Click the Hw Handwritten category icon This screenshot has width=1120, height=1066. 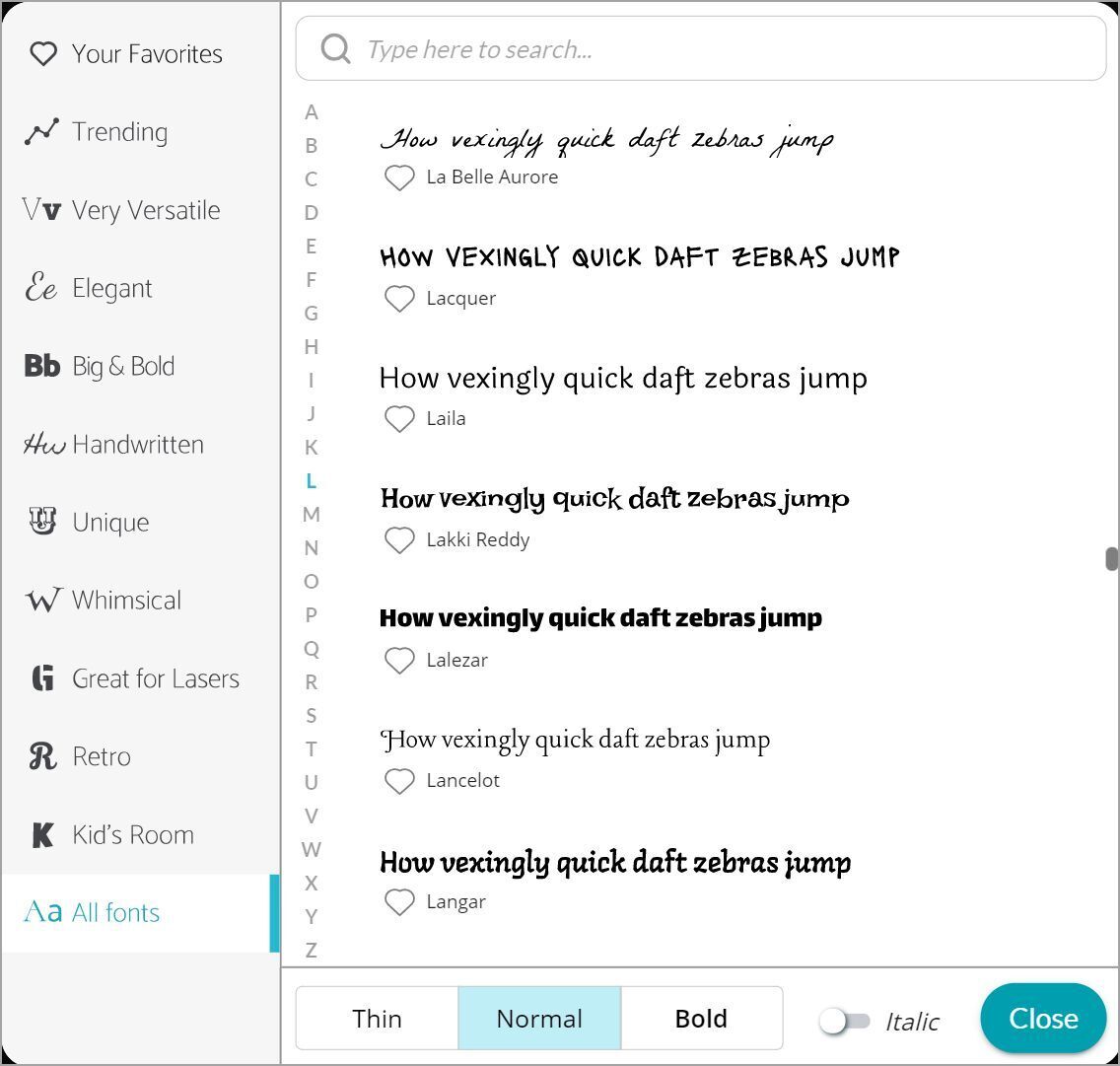coord(44,444)
